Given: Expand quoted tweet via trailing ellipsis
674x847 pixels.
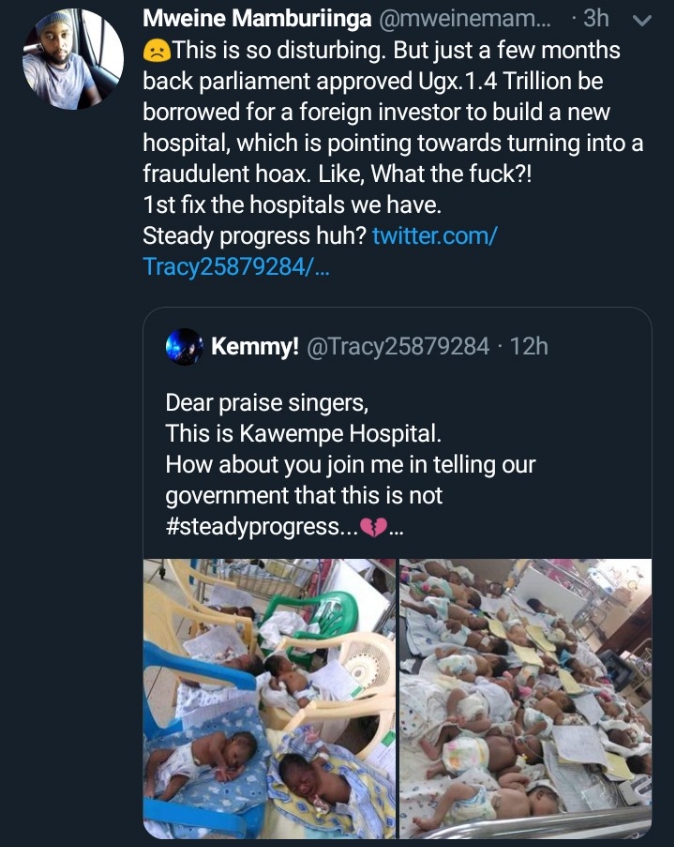Looking at the screenshot, I should [396, 527].
